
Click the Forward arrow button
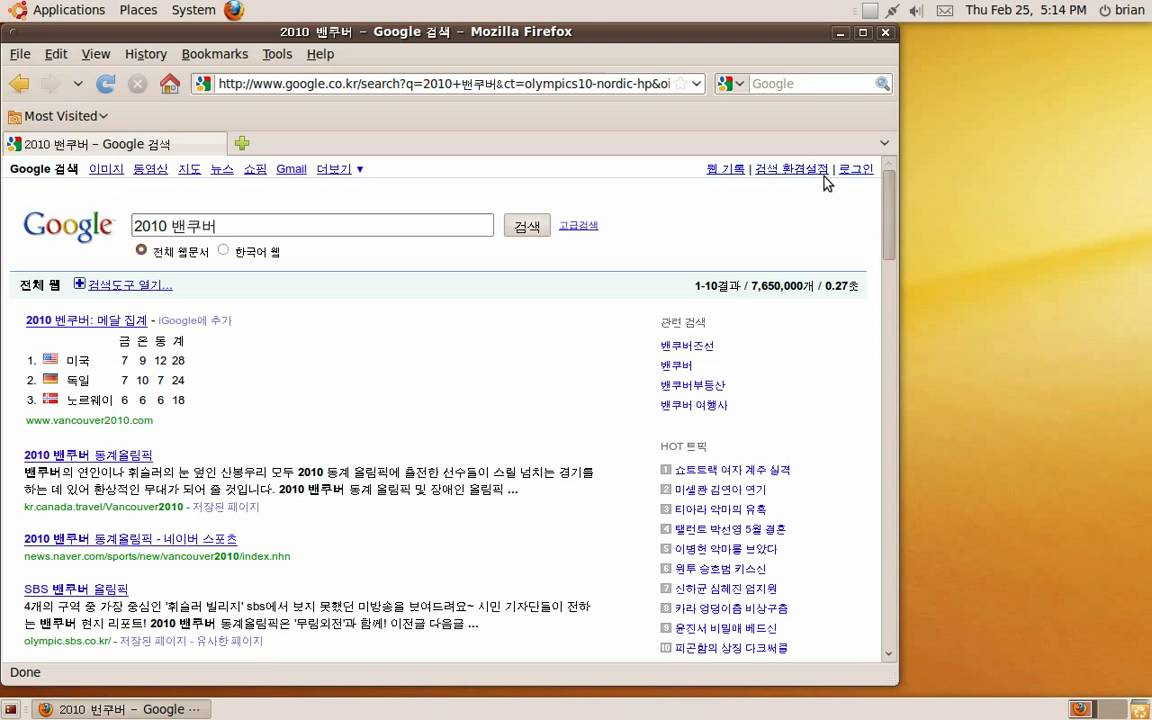tap(50, 84)
